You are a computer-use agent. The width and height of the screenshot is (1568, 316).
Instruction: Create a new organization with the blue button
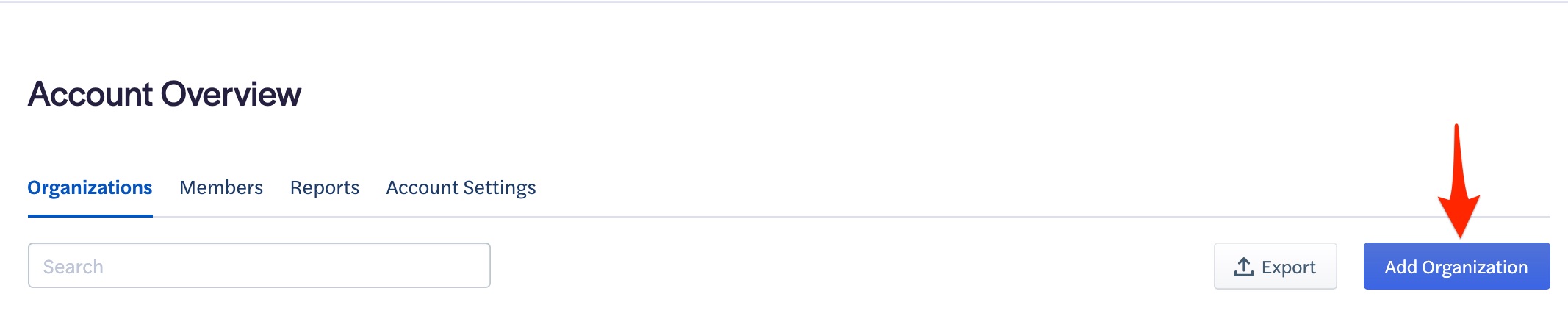1456,266
